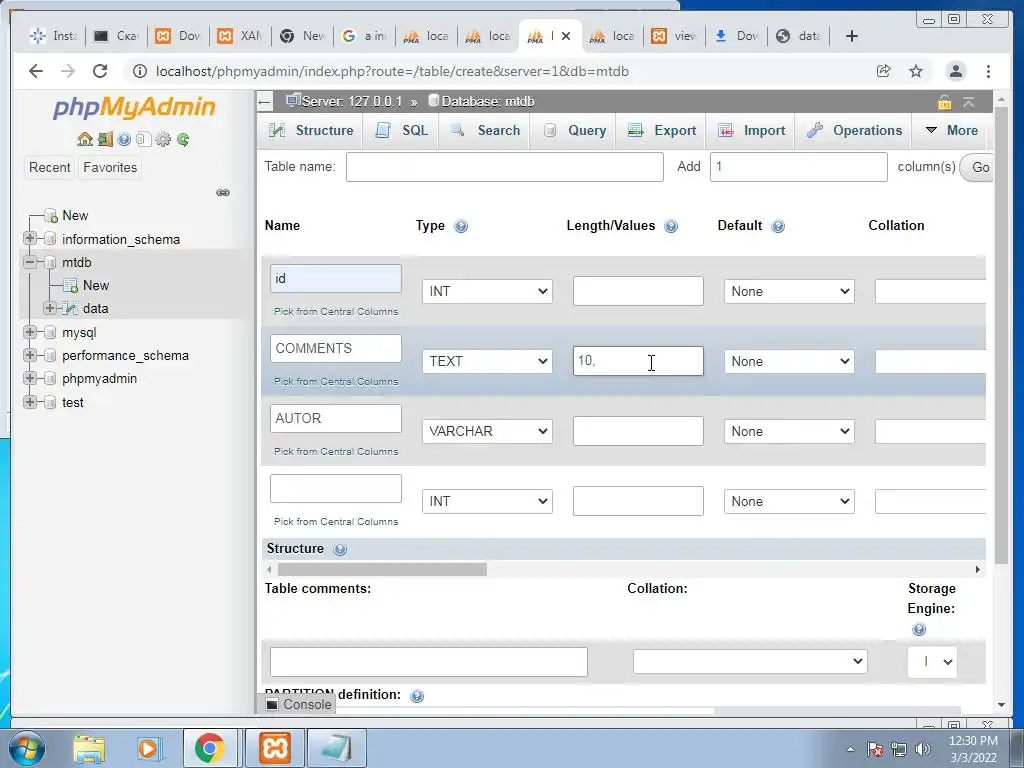Open table Collation dropdown
The height and width of the screenshot is (768, 1024).
pos(750,662)
